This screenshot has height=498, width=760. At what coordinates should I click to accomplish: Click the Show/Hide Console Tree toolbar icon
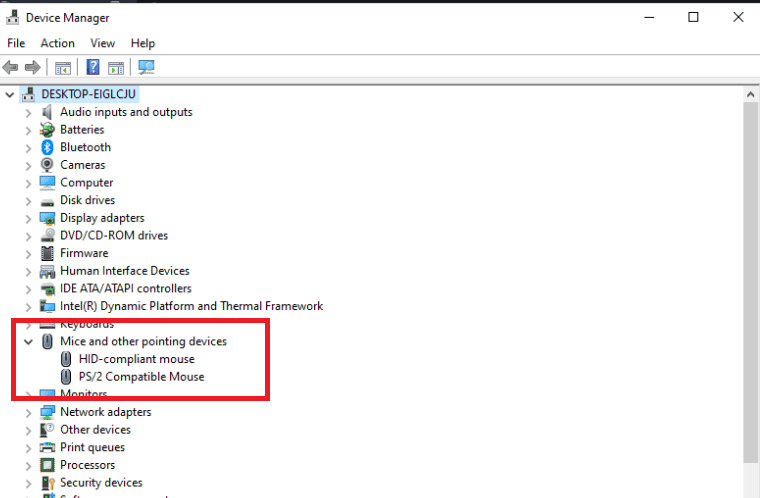pos(63,67)
